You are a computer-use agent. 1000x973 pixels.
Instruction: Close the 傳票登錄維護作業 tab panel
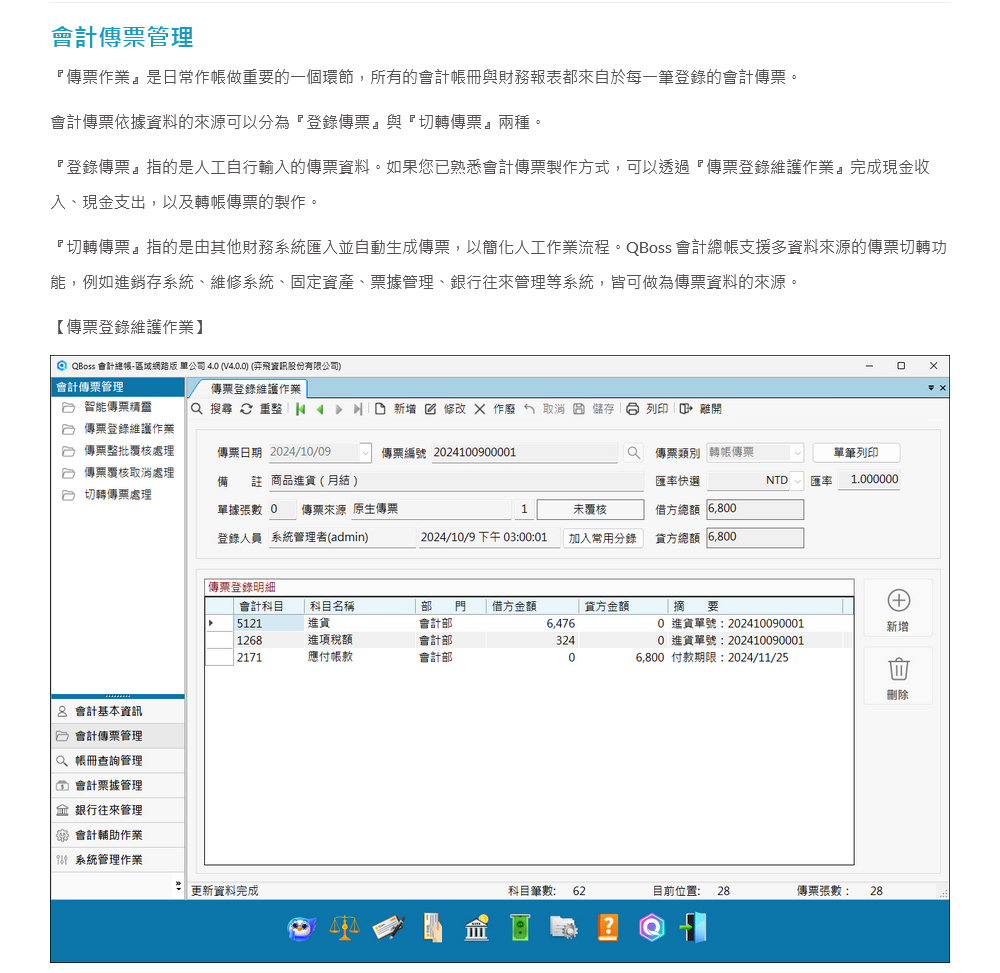point(943,388)
